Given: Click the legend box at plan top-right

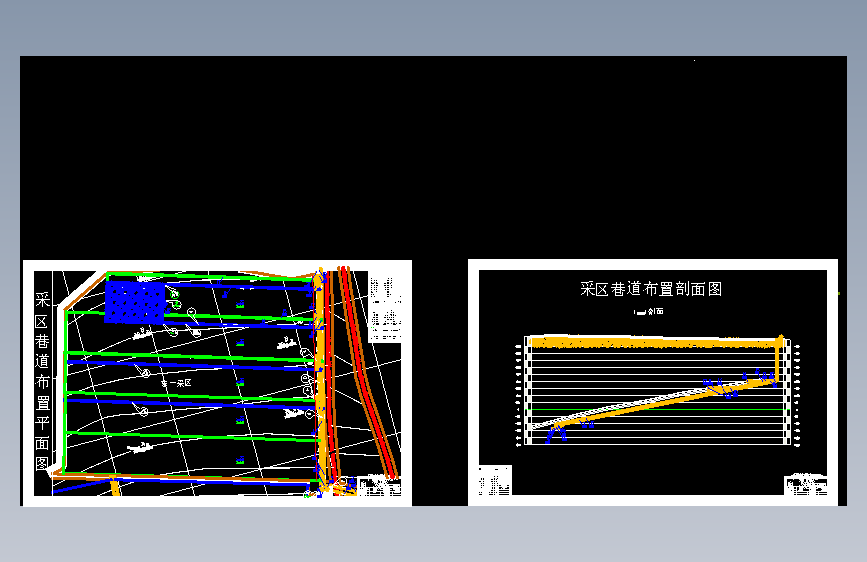Looking at the screenshot, I should pos(385,307).
